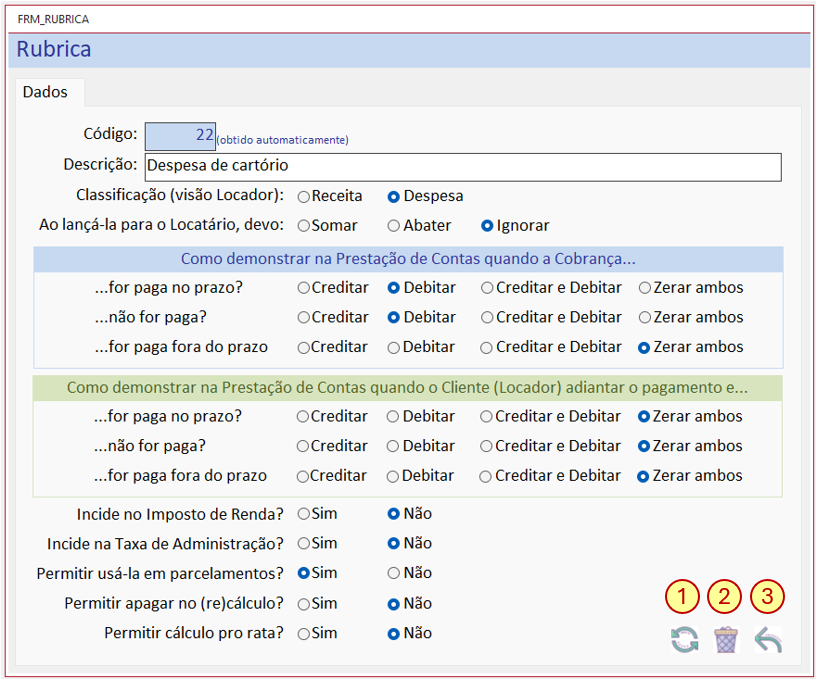Select Creditar e Debitar for Locador paga no prazo
This screenshot has height=684, width=817.
pyautogui.click(x=486, y=417)
